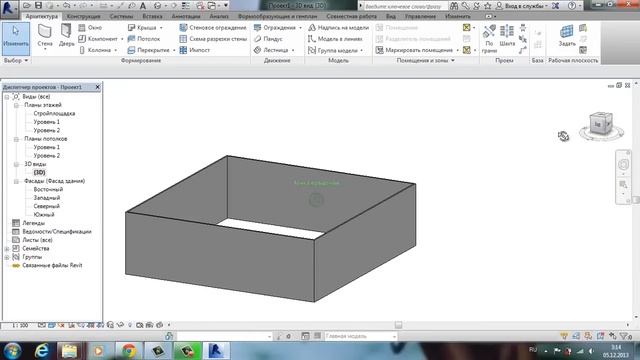Click Задать work plane tool
This screenshot has width=640, height=360.
pyautogui.click(x=567, y=35)
